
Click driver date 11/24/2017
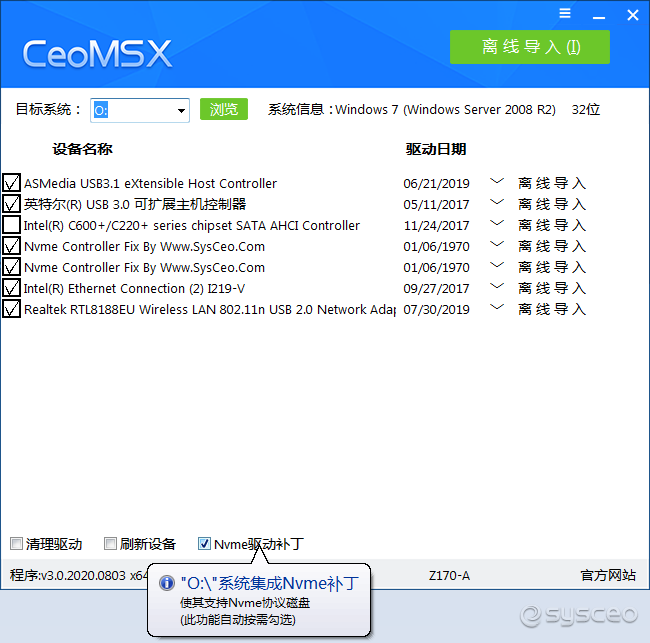point(436,226)
